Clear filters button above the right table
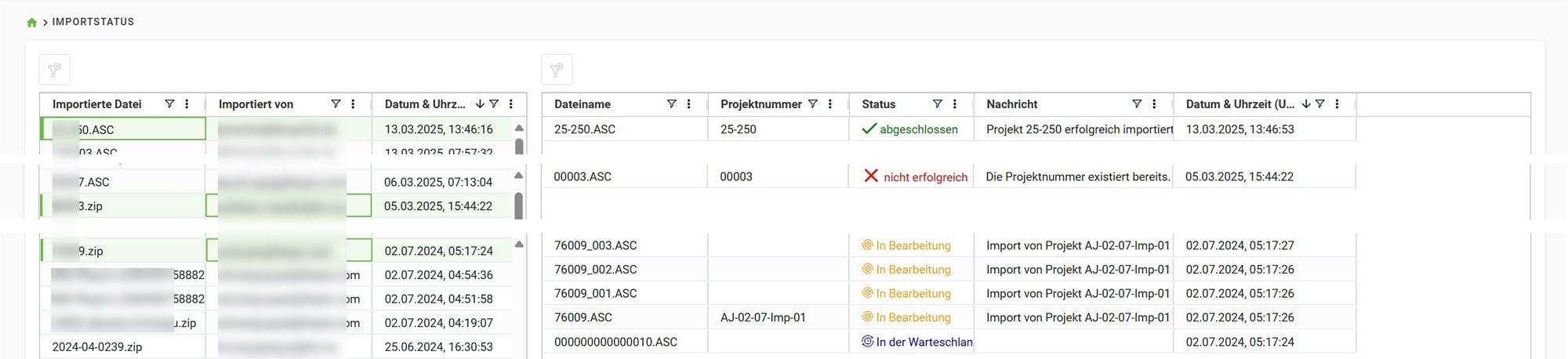This screenshot has width=1568, height=359. [557, 70]
